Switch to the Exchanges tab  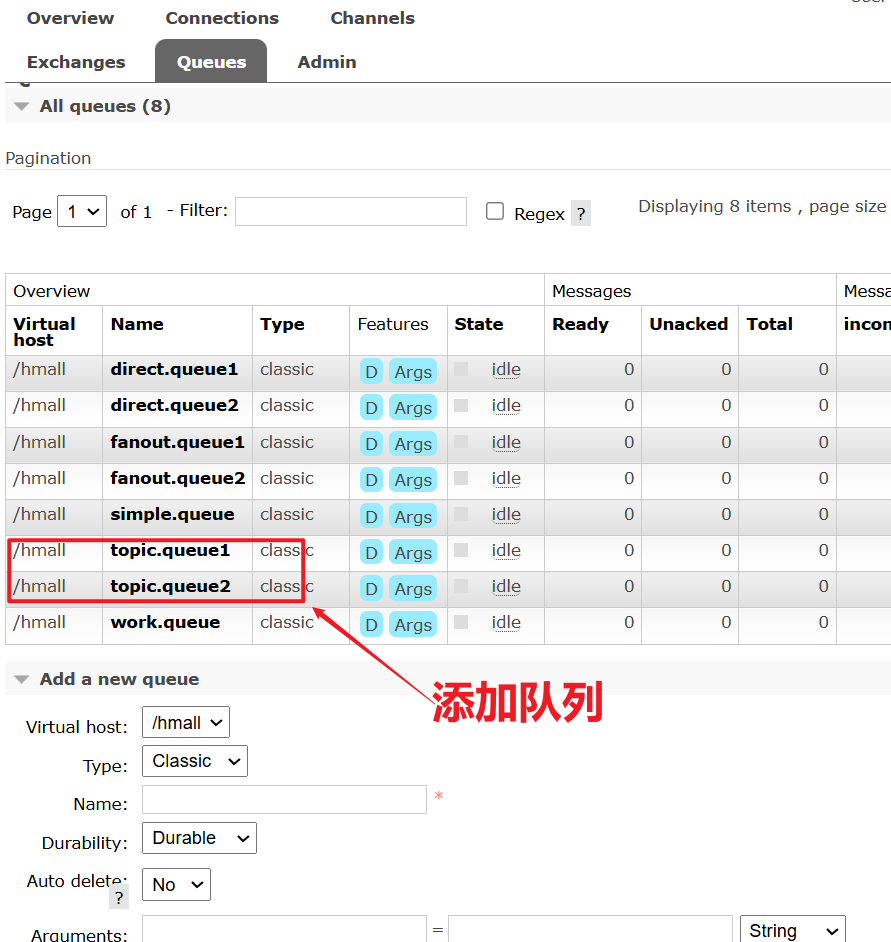tap(76, 62)
